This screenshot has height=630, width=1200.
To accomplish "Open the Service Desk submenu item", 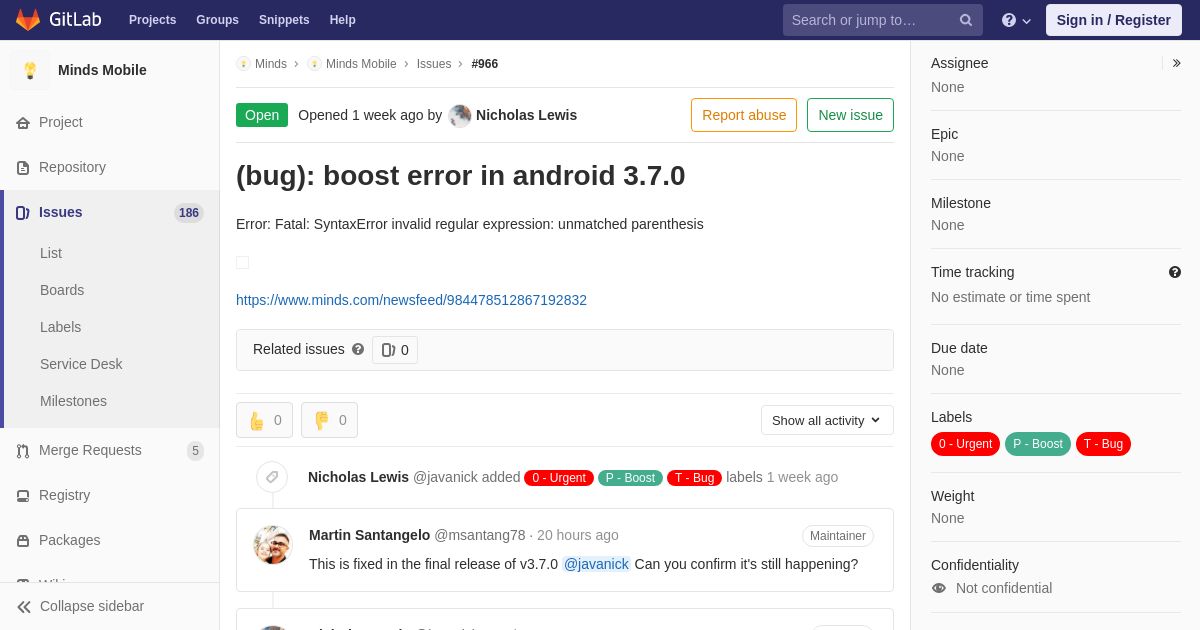I will (x=81, y=364).
